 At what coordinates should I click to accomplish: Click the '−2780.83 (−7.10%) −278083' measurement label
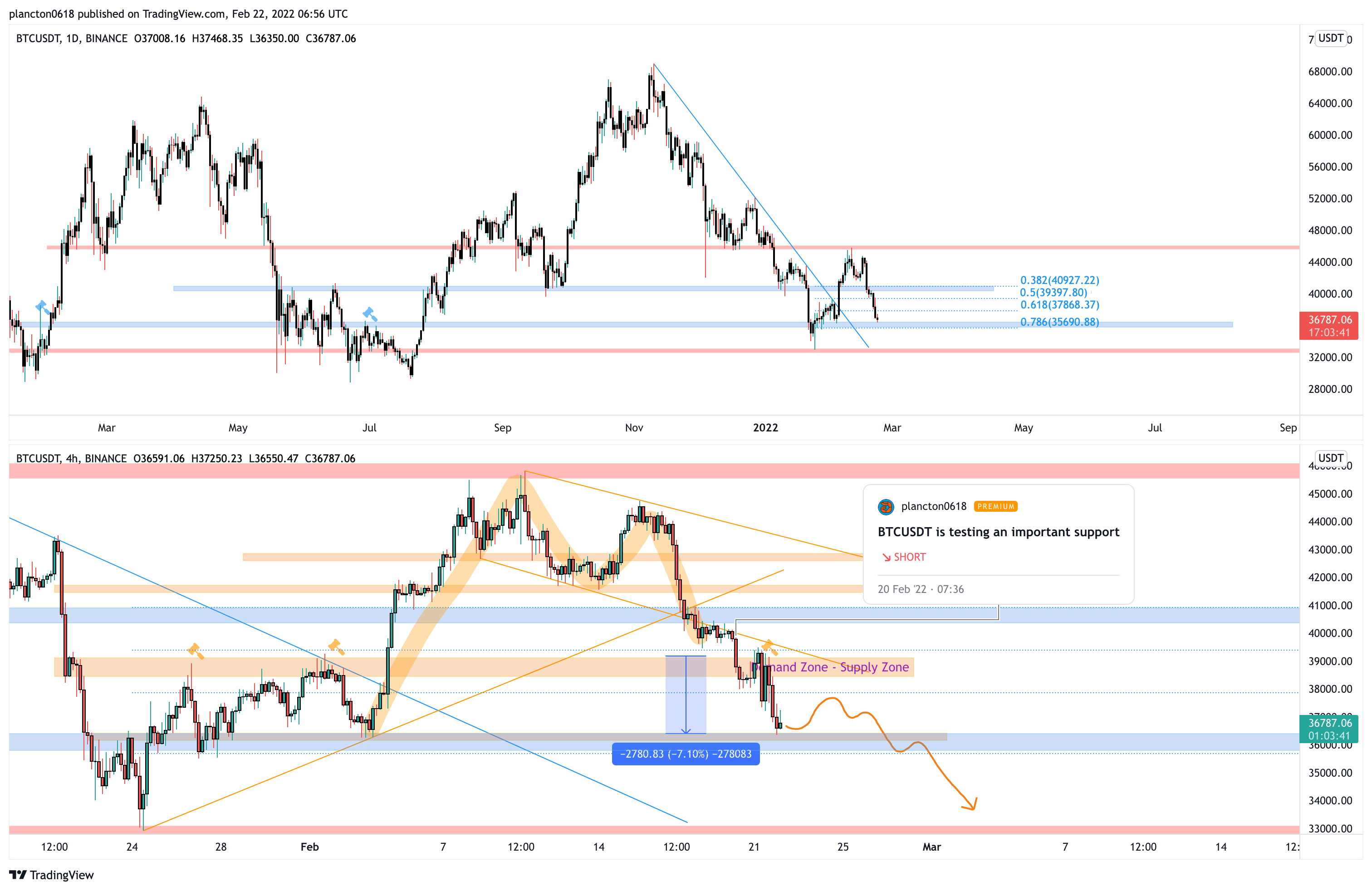tap(686, 754)
